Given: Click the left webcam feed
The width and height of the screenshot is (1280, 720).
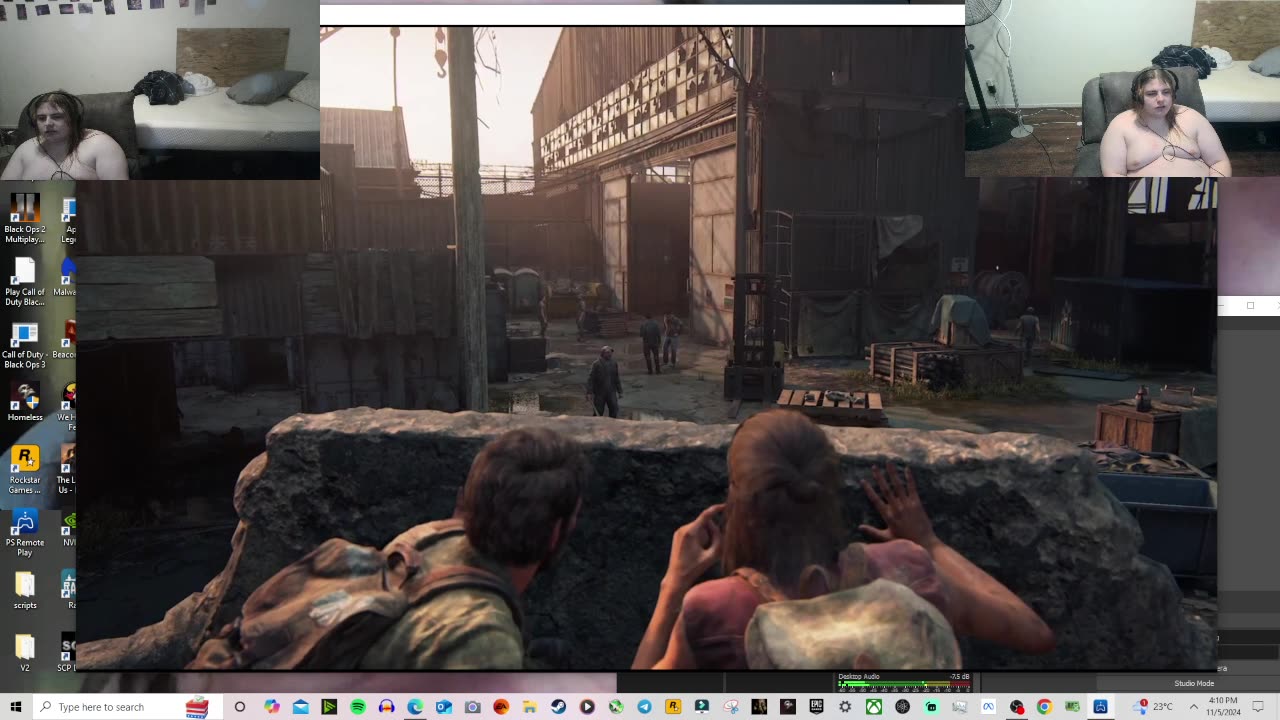Looking at the screenshot, I should (160, 90).
